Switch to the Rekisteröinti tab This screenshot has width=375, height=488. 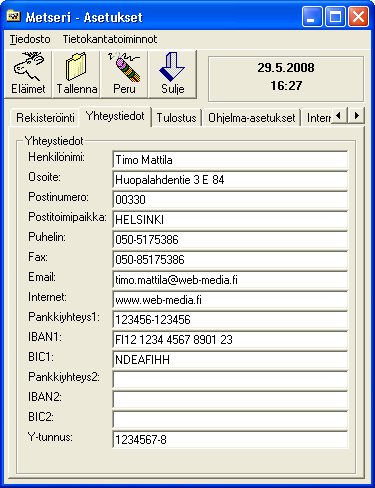click(x=45, y=118)
